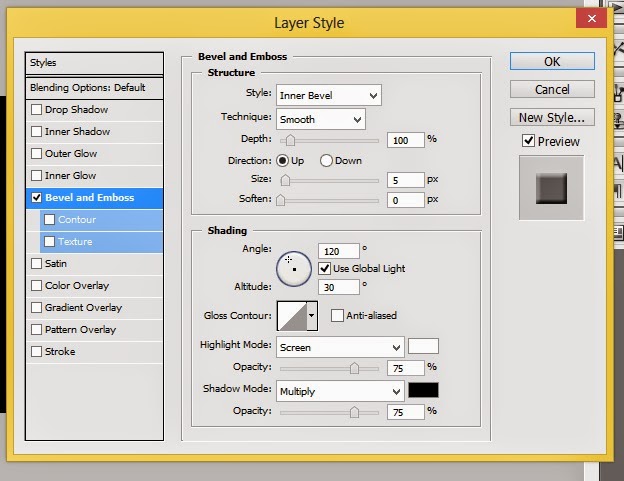Screen dimensions: 624x481
Task: Enable the Inner Shadow checkbox
Action: click(x=36, y=131)
